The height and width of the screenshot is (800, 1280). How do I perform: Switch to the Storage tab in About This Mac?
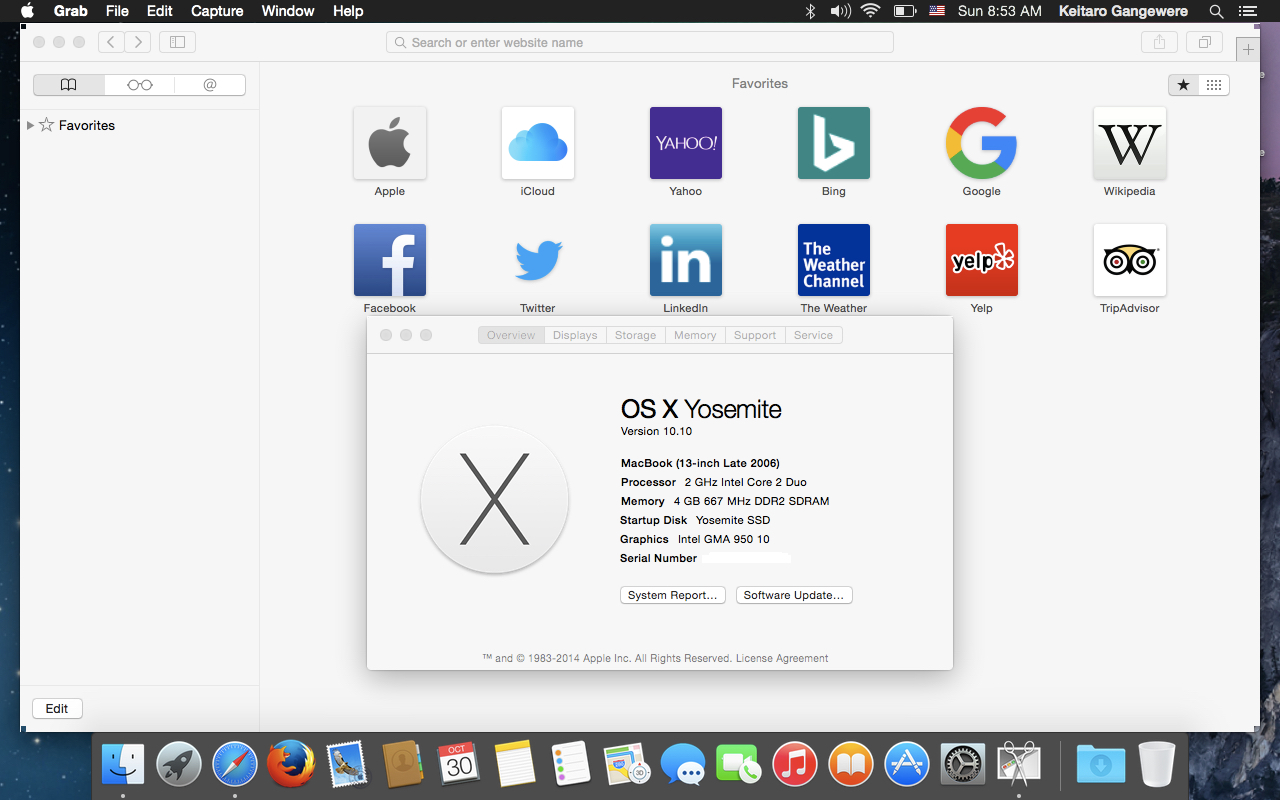point(635,335)
